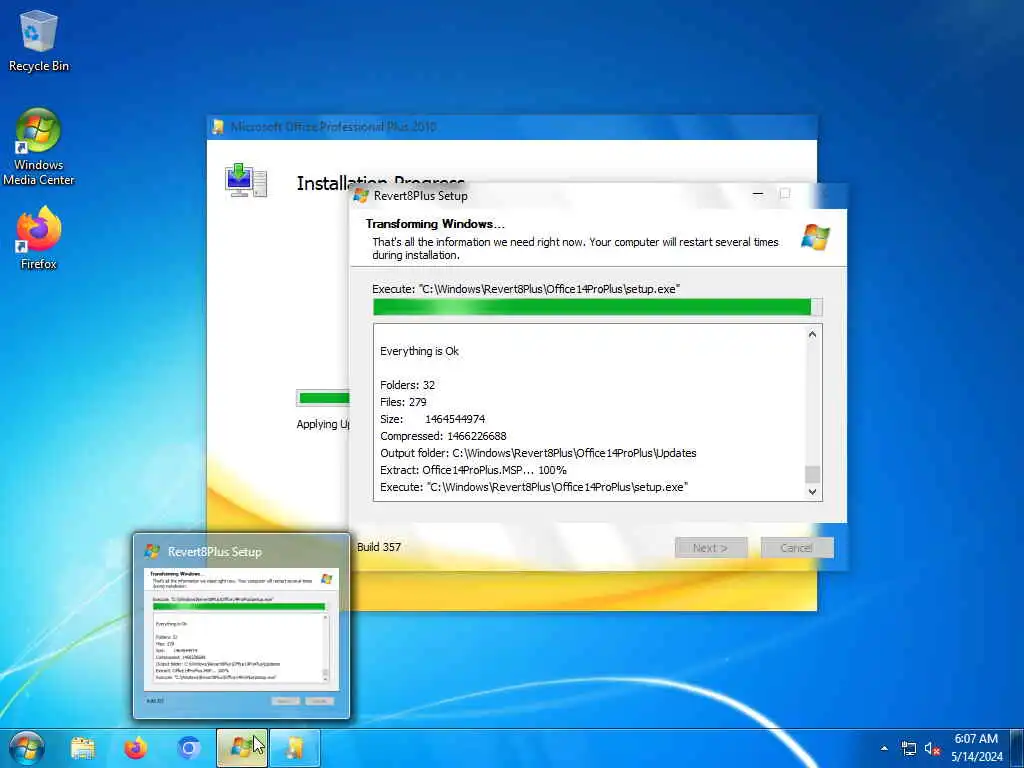Screen dimensions: 1024x768
Task: Click the 'Build 357' label
Action: [x=379, y=547]
